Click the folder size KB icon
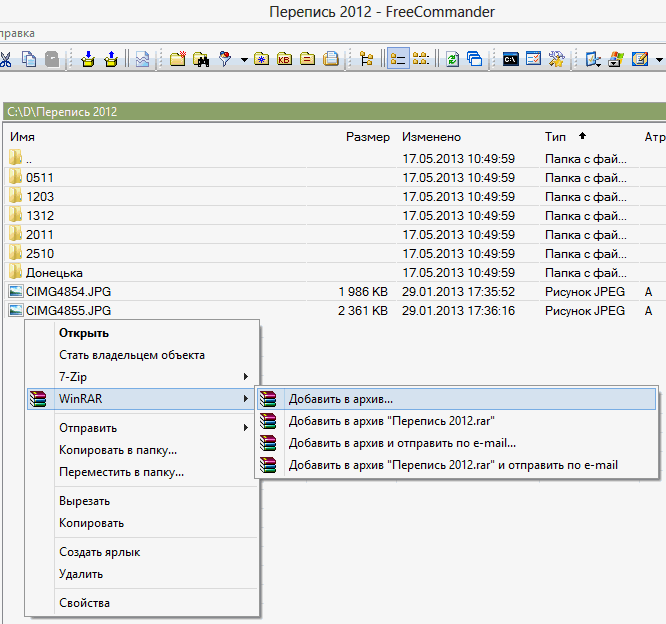The image size is (666, 624). (x=284, y=59)
